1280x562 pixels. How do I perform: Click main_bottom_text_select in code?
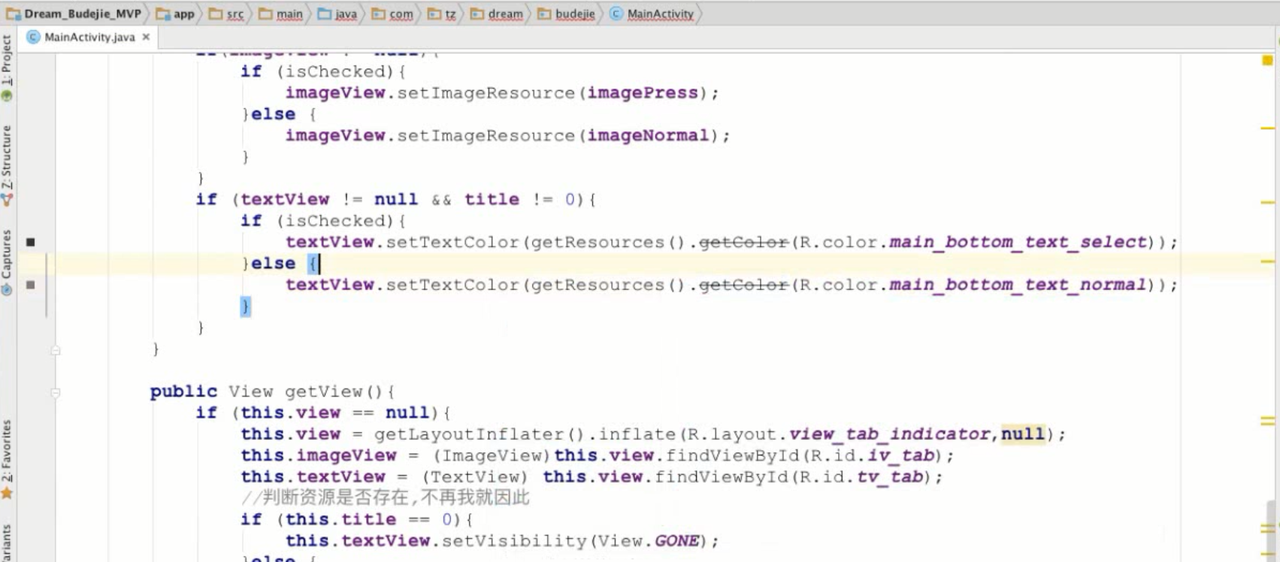[1018, 242]
